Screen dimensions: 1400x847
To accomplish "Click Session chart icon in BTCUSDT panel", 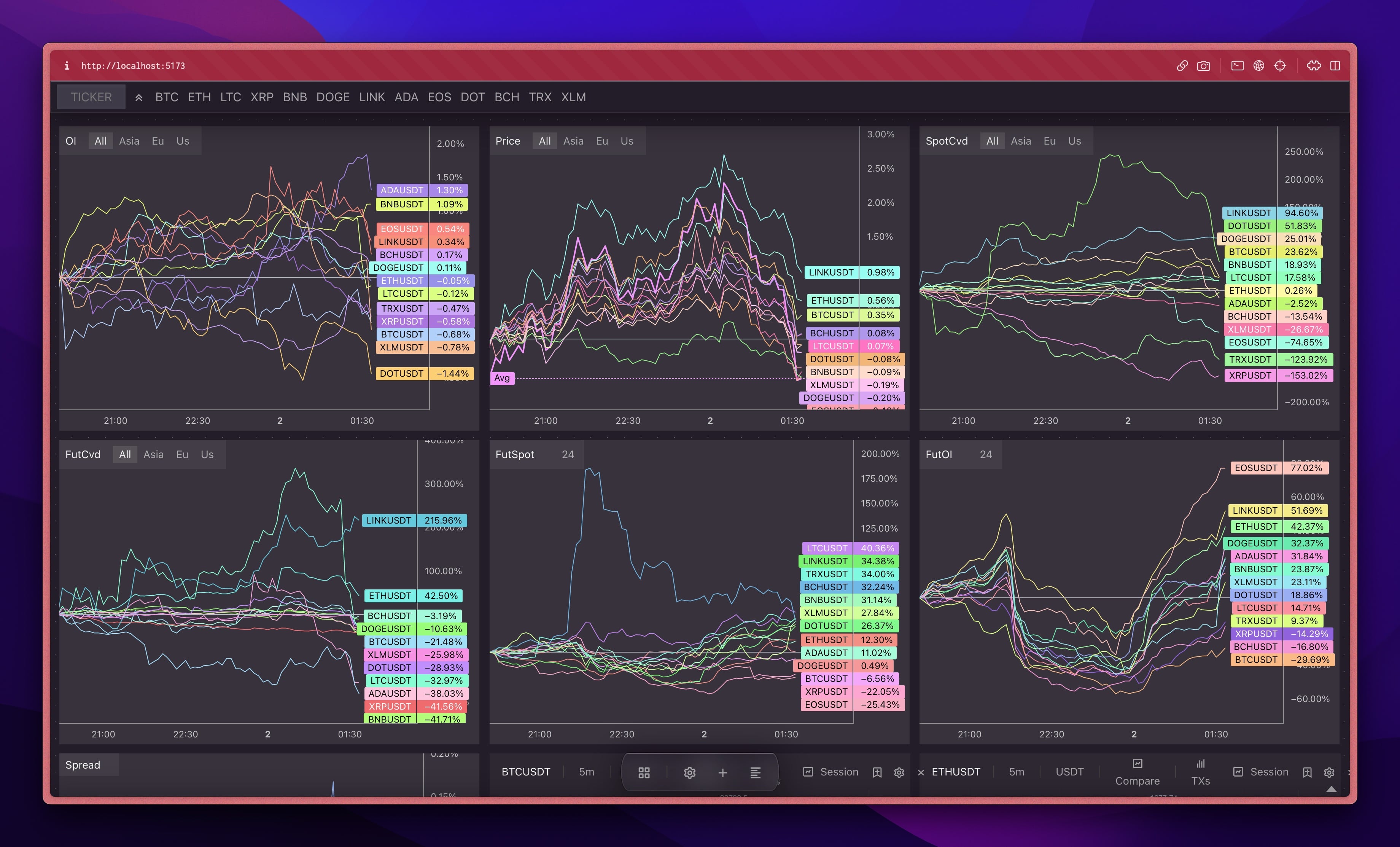I will coord(808,771).
